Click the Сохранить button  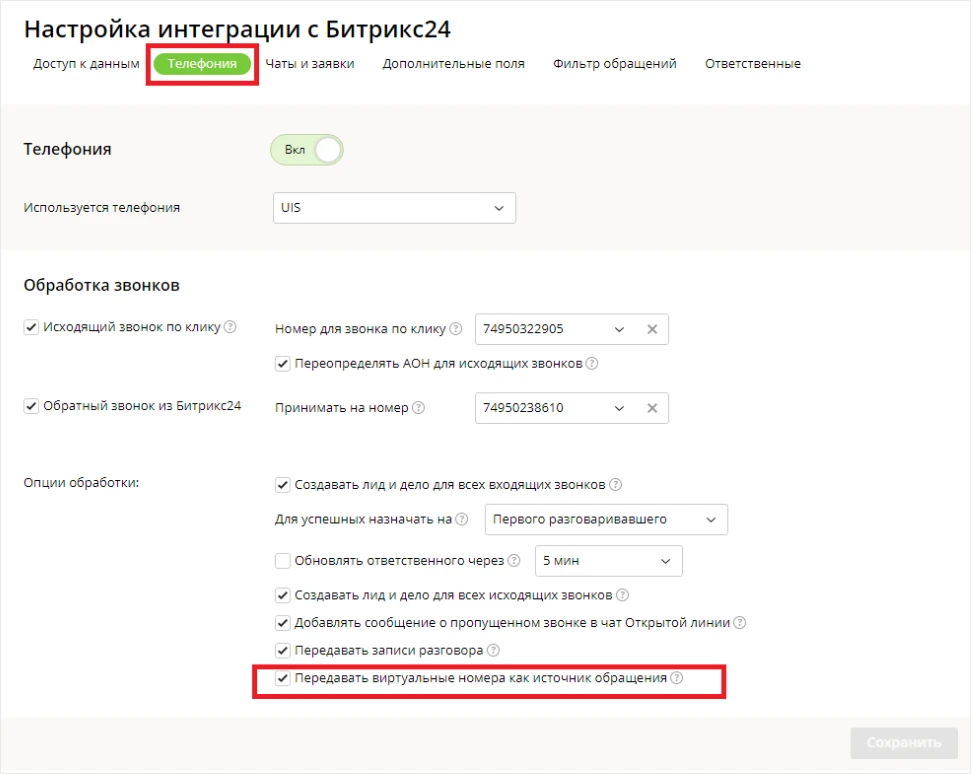pyautogui.click(x=904, y=742)
